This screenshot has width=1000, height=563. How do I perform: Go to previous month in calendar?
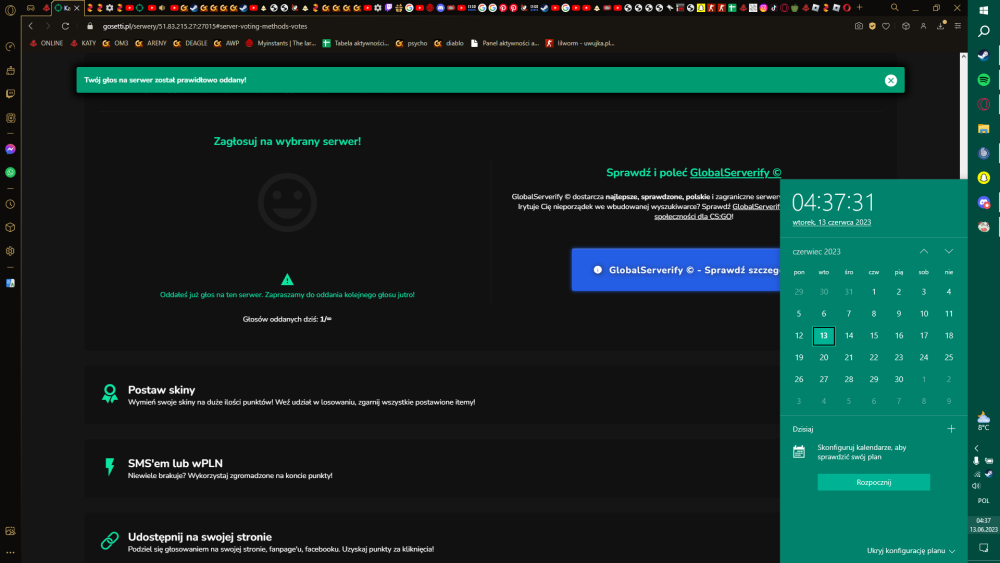(x=923, y=251)
